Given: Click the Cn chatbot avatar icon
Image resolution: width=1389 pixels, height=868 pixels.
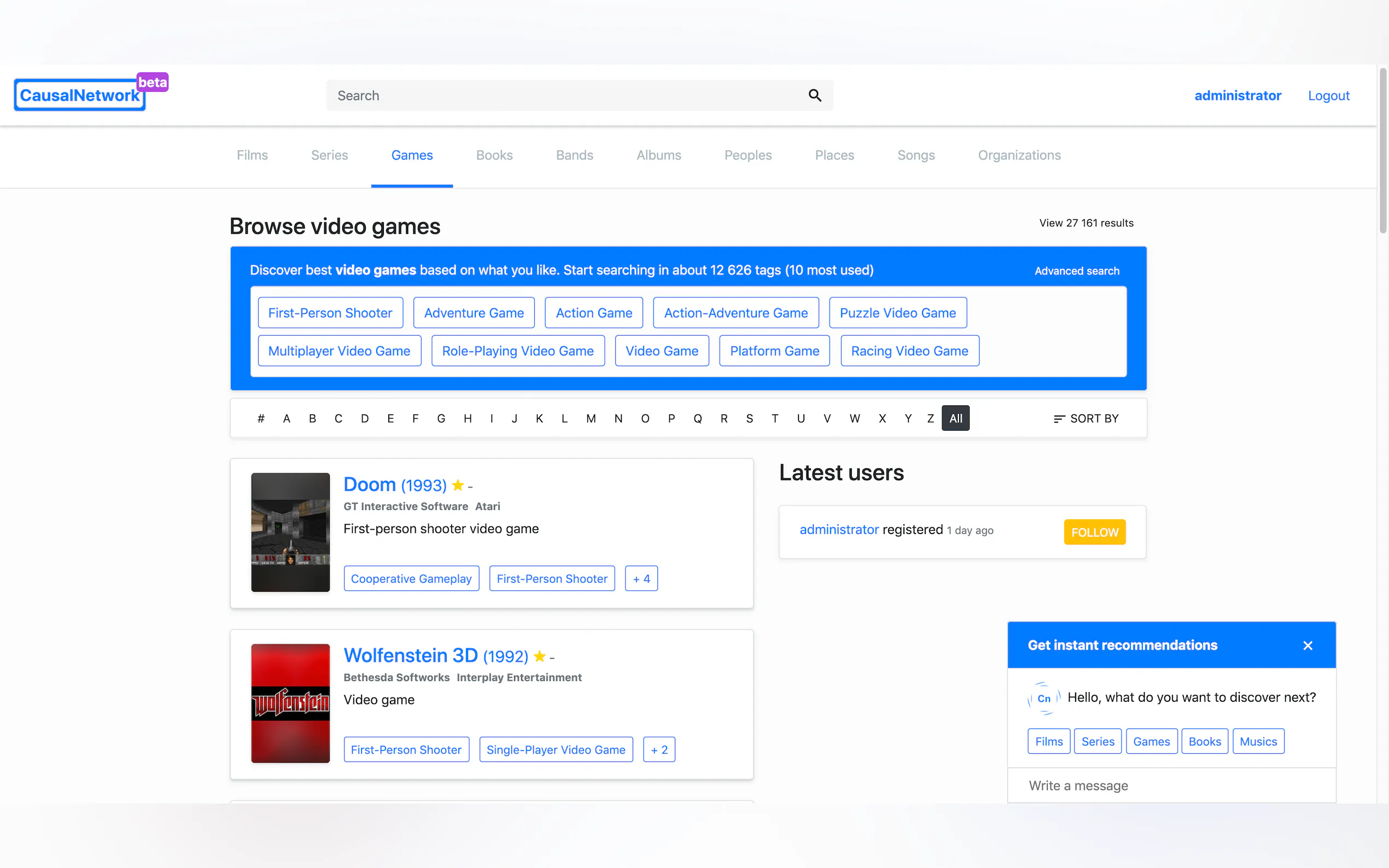Looking at the screenshot, I should click(1043, 698).
